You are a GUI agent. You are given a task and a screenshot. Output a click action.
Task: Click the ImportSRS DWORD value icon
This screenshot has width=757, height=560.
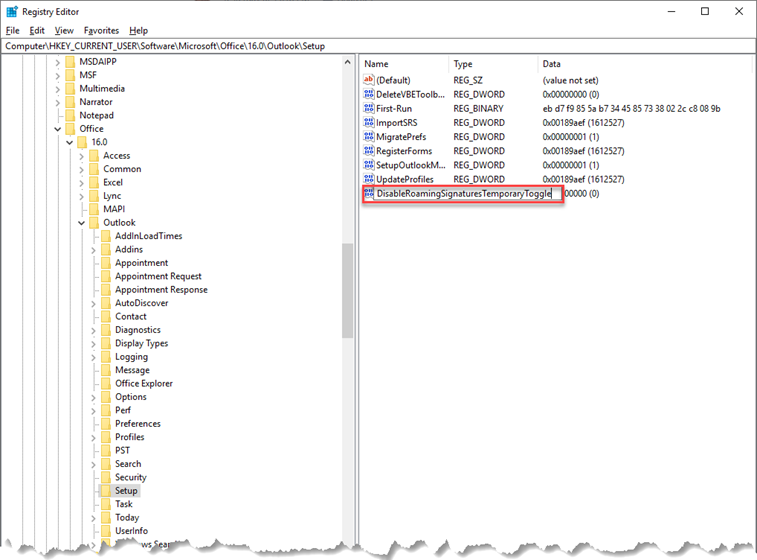[369, 123]
